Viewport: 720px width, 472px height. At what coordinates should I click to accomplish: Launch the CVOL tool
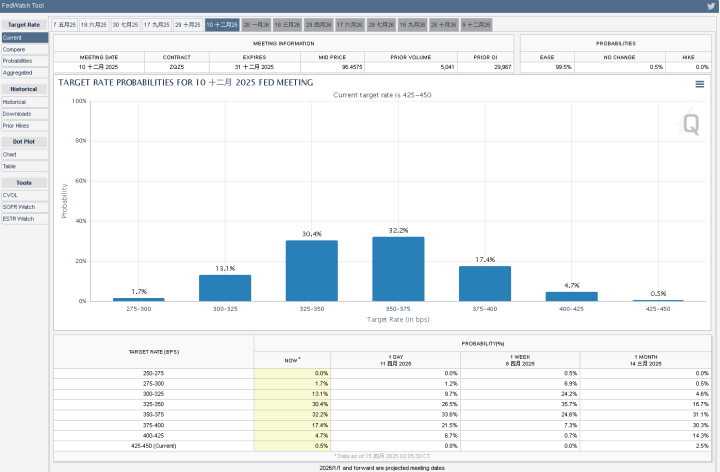coord(11,195)
